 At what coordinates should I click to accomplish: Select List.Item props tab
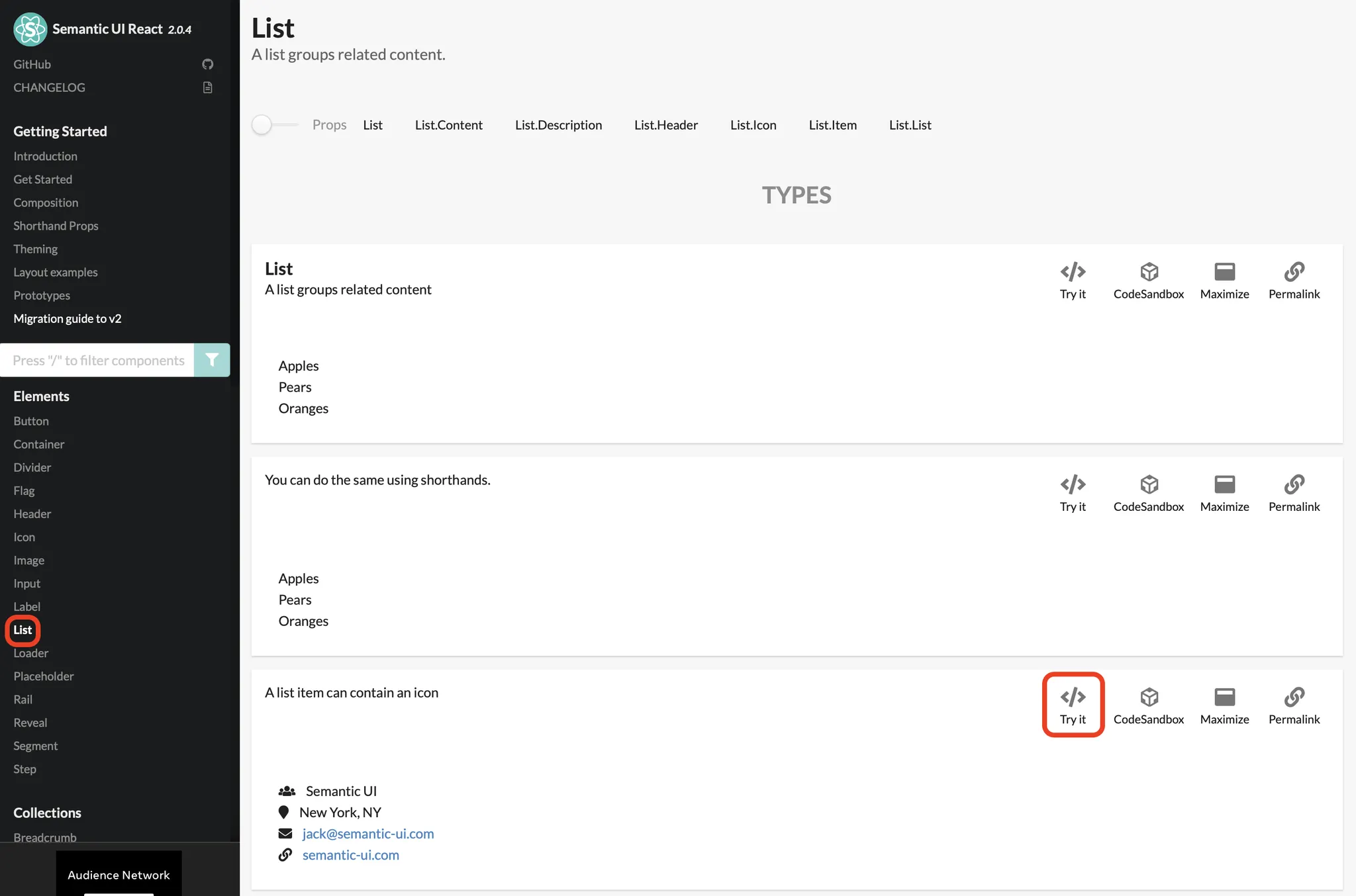(832, 125)
